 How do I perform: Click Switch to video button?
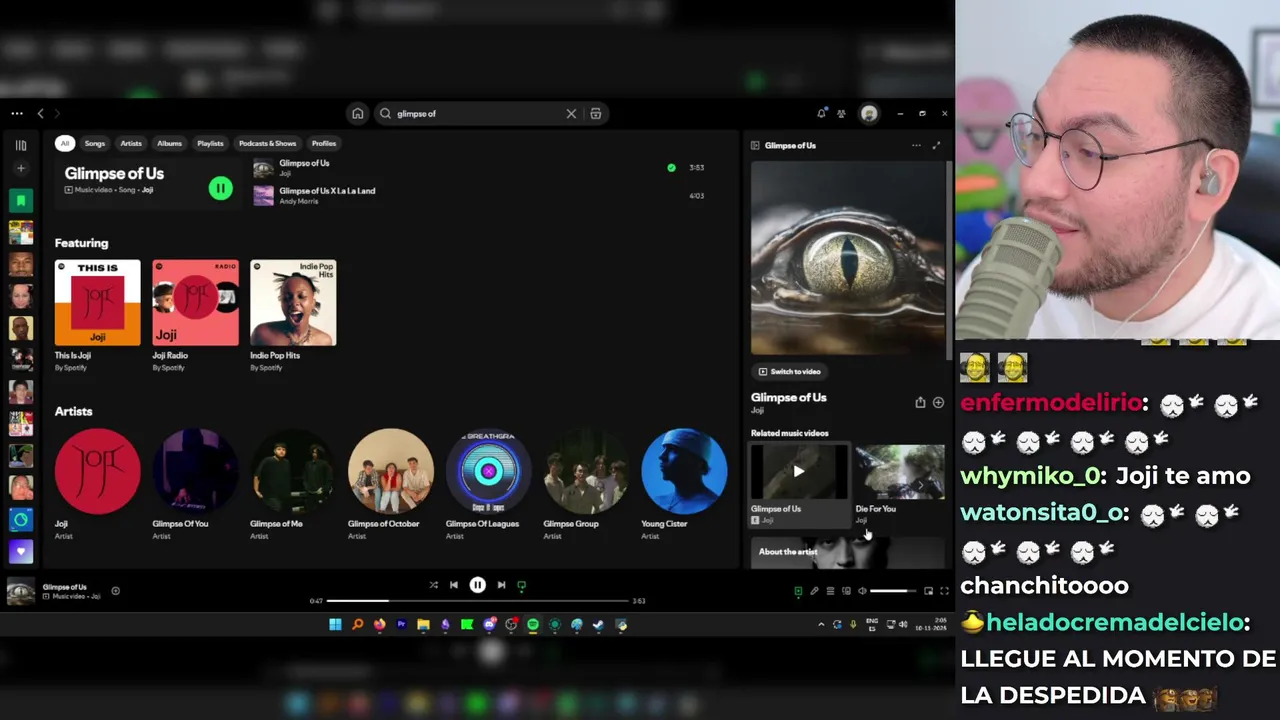(790, 372)
